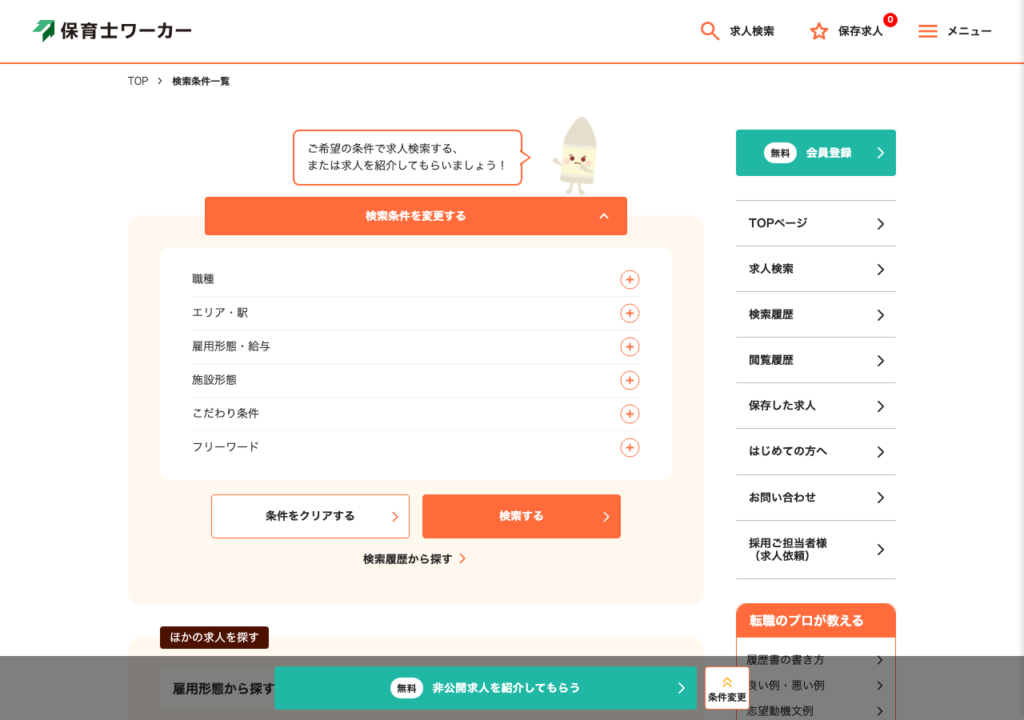Click the こだわり条件 row label
1024x720 pixels.
pyautogui.click(x=225, y=413)
